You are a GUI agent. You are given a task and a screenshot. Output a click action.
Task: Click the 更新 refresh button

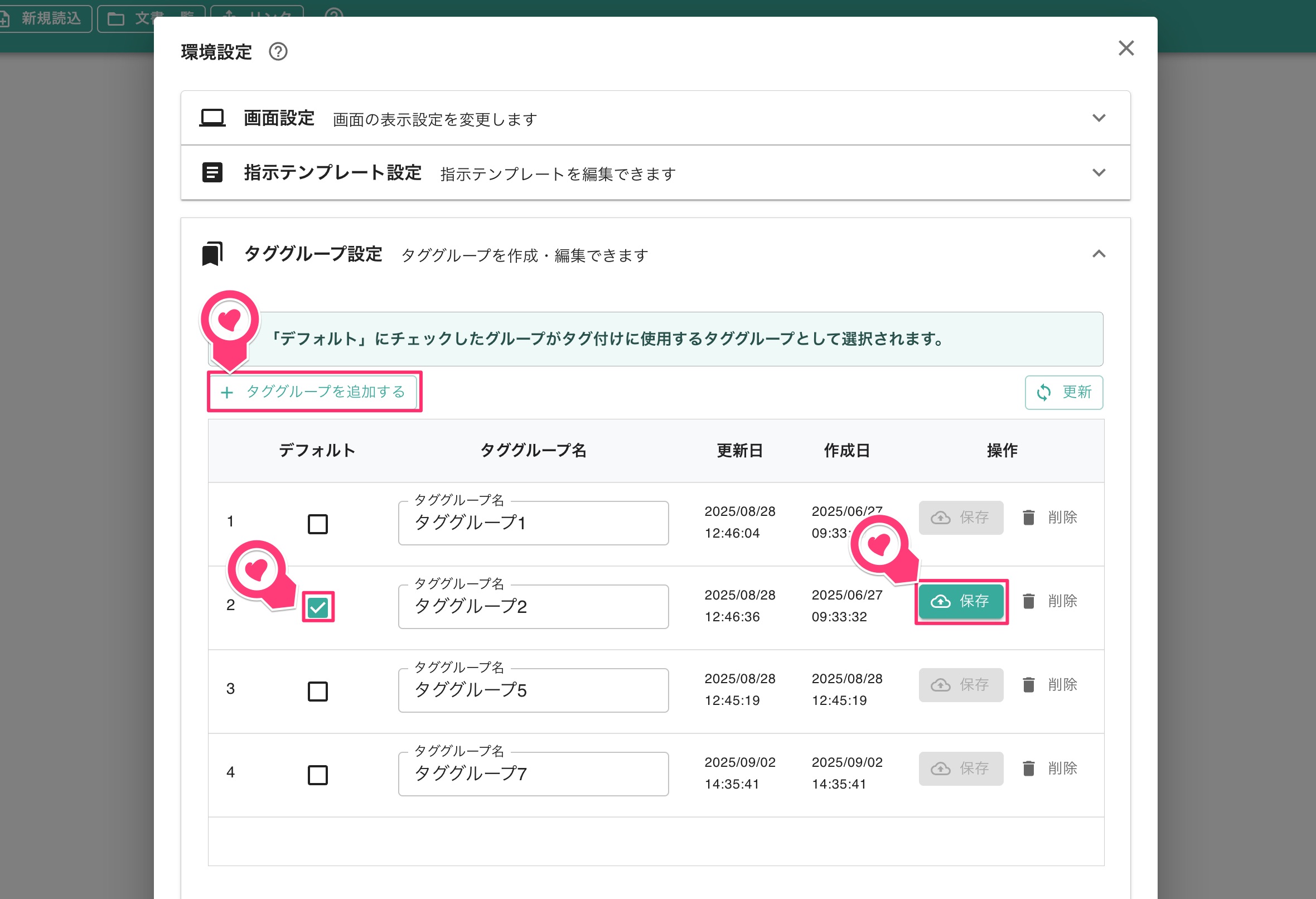pos(1063,392)
